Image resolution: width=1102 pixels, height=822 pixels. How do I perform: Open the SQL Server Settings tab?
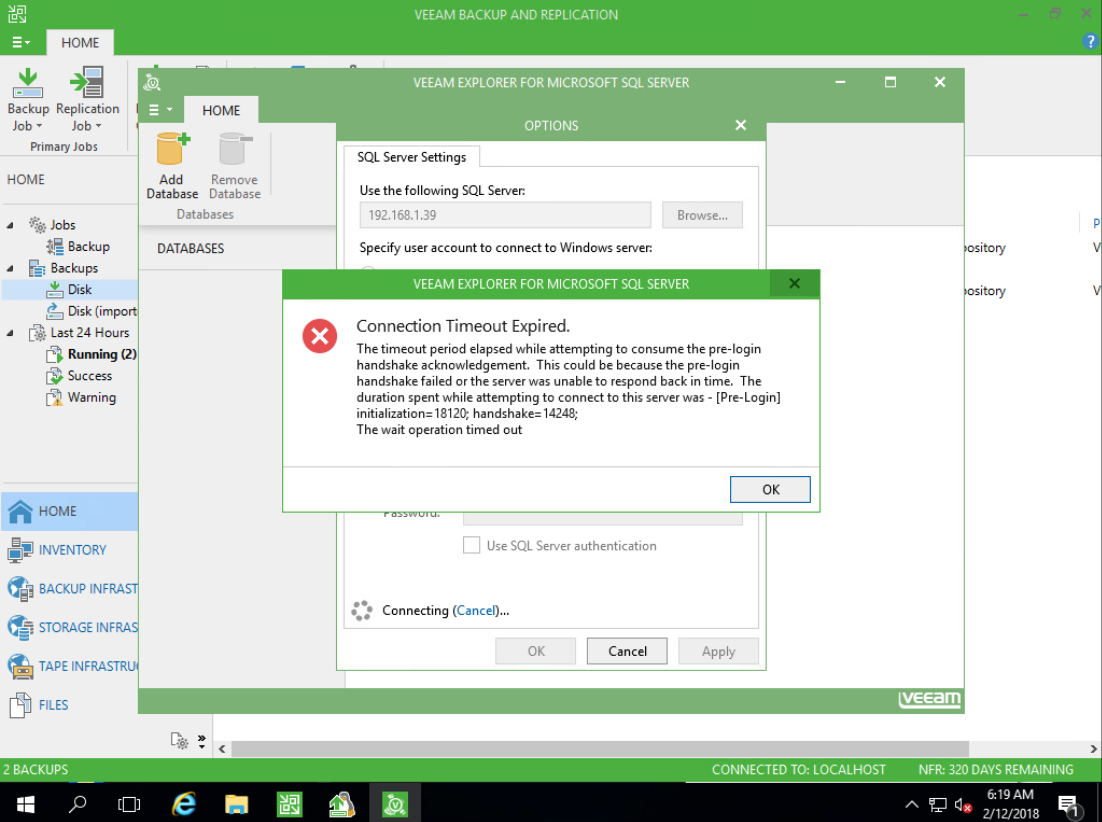tap(411, 157)
